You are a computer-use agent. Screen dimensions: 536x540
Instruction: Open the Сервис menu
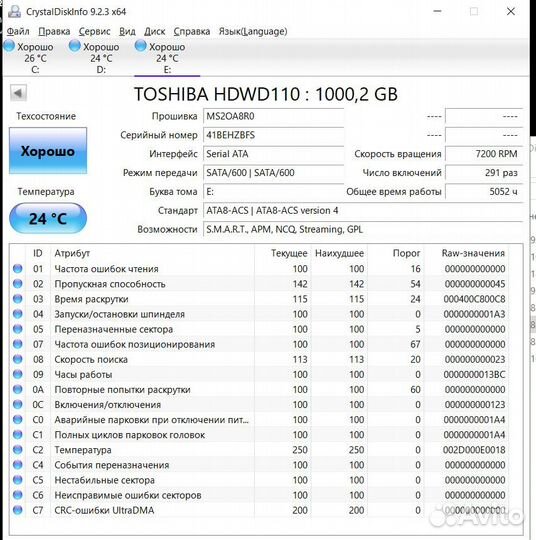point(94,31)
